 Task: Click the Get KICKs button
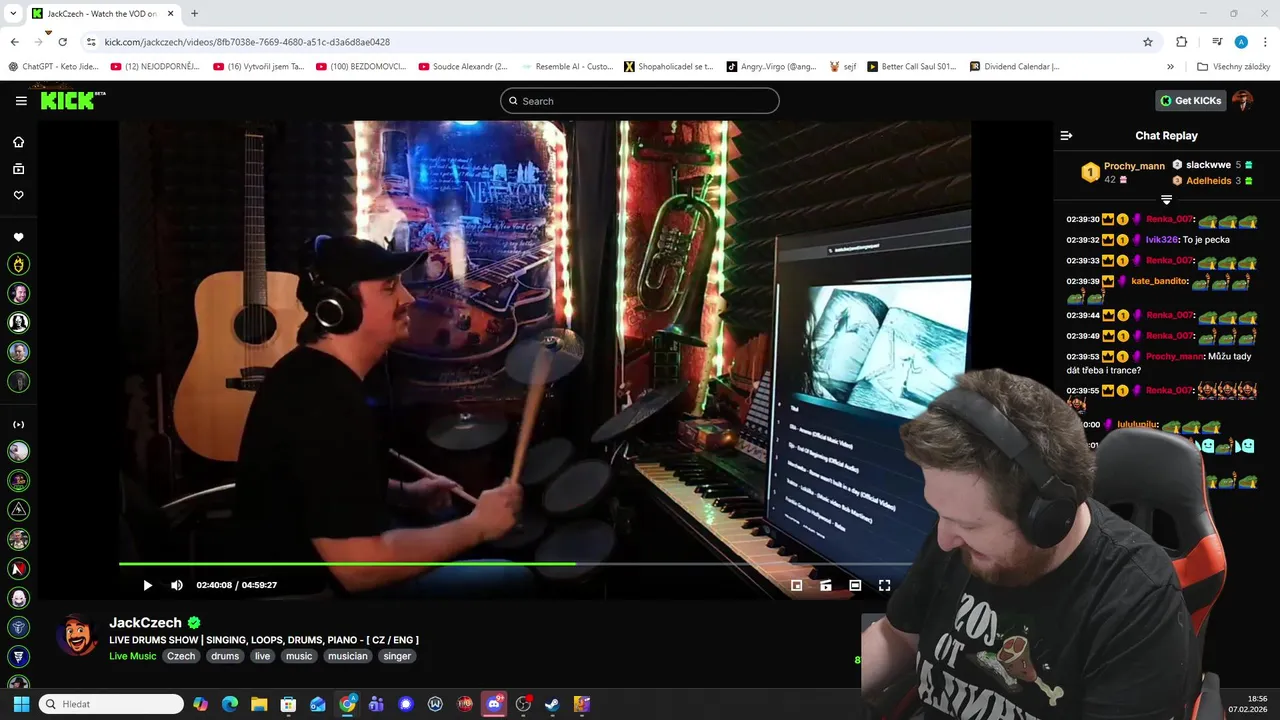[x=1190, y=101]
